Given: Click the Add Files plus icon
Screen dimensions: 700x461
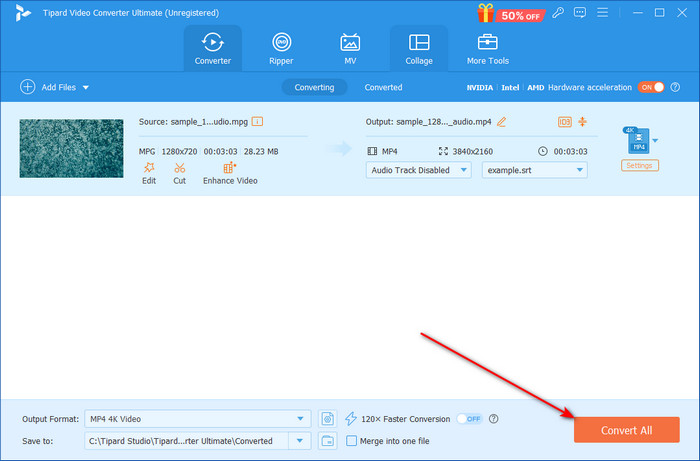Looking at the screenshot, I should [28, 87].
